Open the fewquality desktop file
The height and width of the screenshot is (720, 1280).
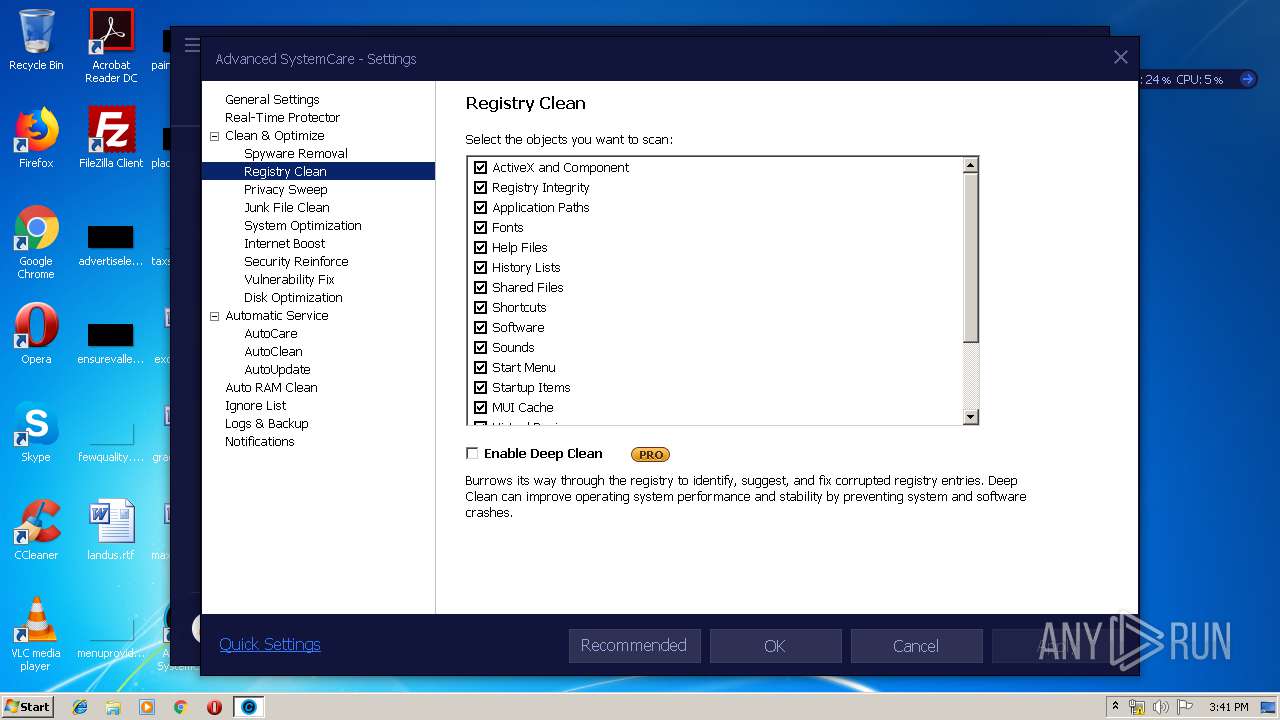[111, 442]
